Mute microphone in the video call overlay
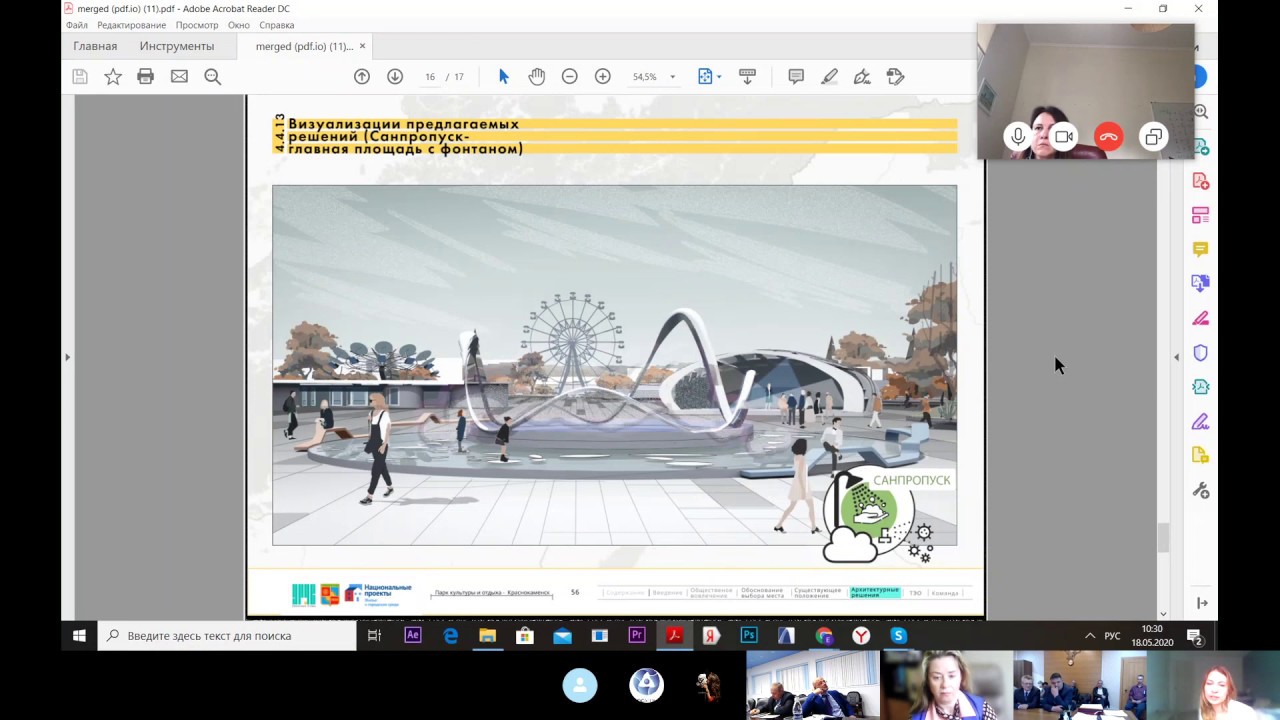Screen dimensions: 1280x720 (x=1018, y=137)
